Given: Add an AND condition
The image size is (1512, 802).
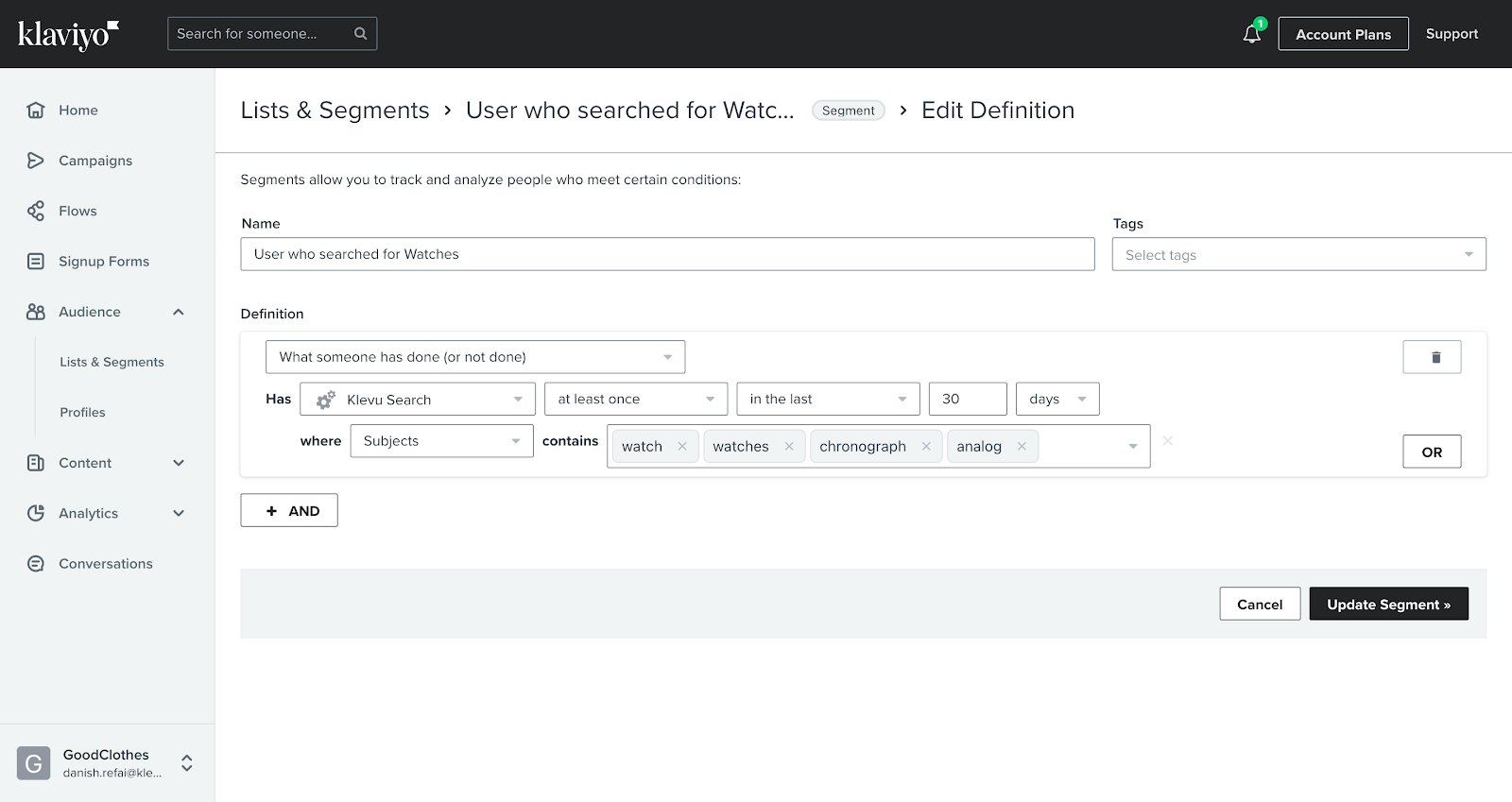Looking at the screenshot, I should (x=289, y=511).
